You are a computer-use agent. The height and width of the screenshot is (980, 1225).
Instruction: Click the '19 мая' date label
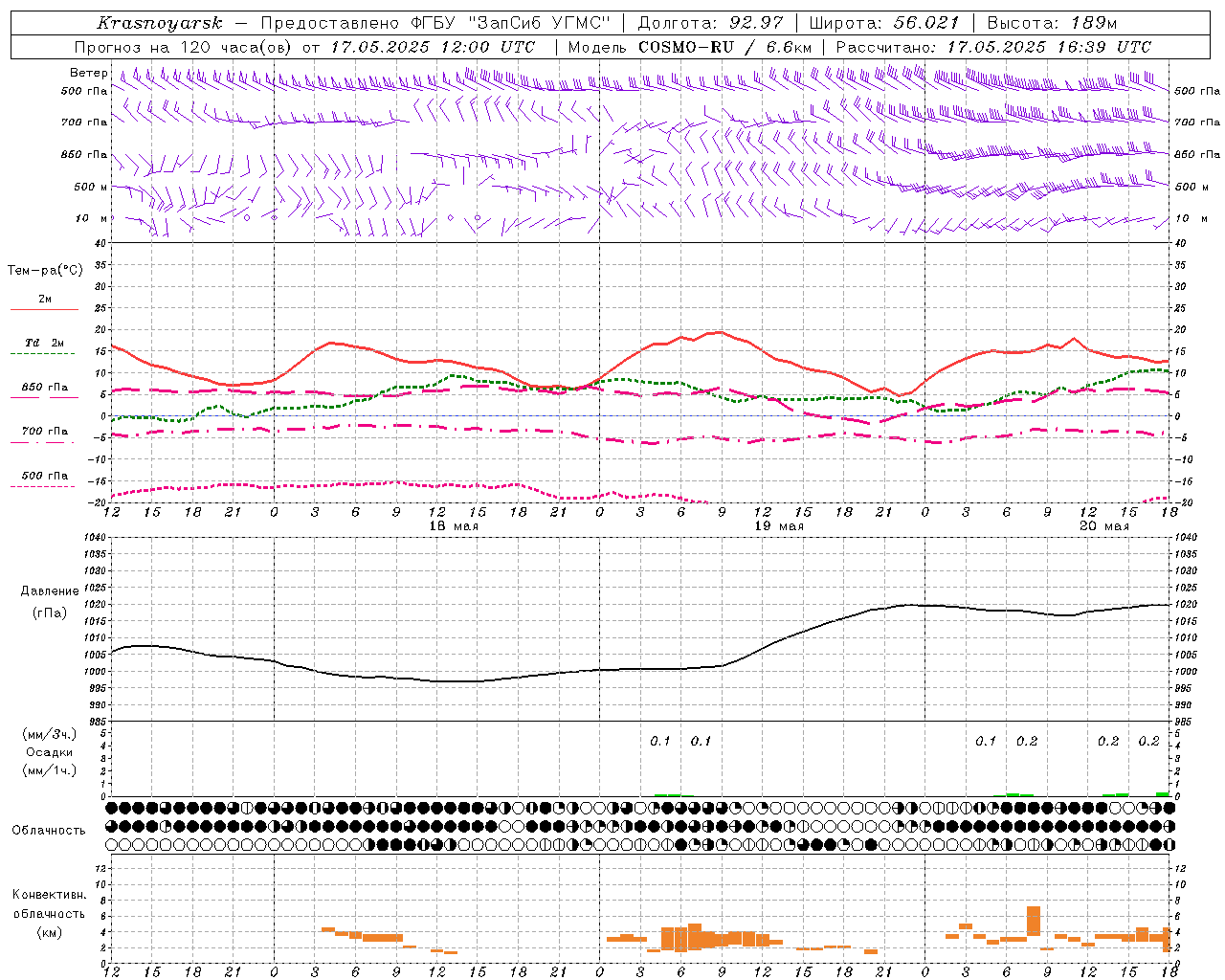pyautogui.click(x=779, y=526)
